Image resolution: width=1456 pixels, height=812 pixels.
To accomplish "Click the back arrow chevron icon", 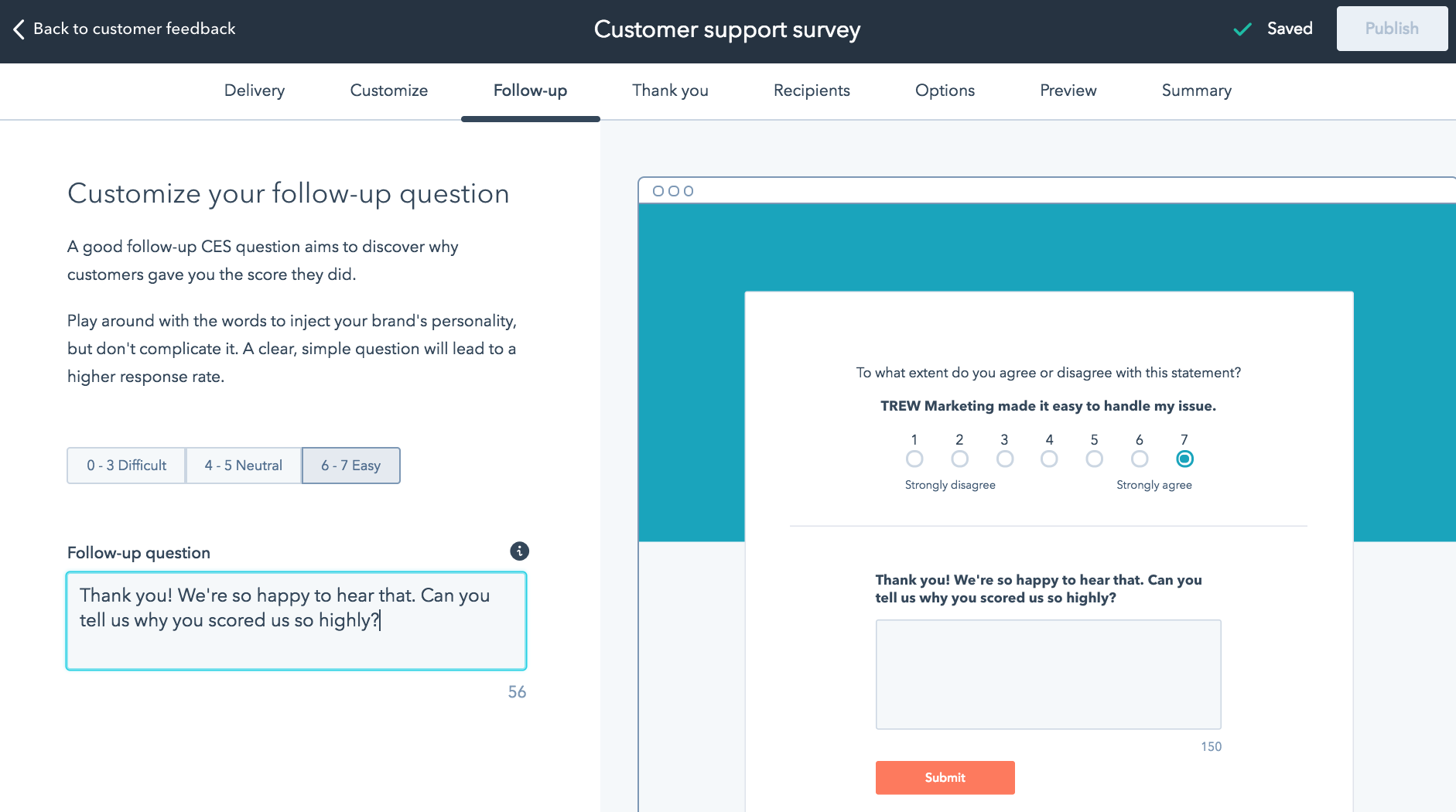I will coord(19,29).
